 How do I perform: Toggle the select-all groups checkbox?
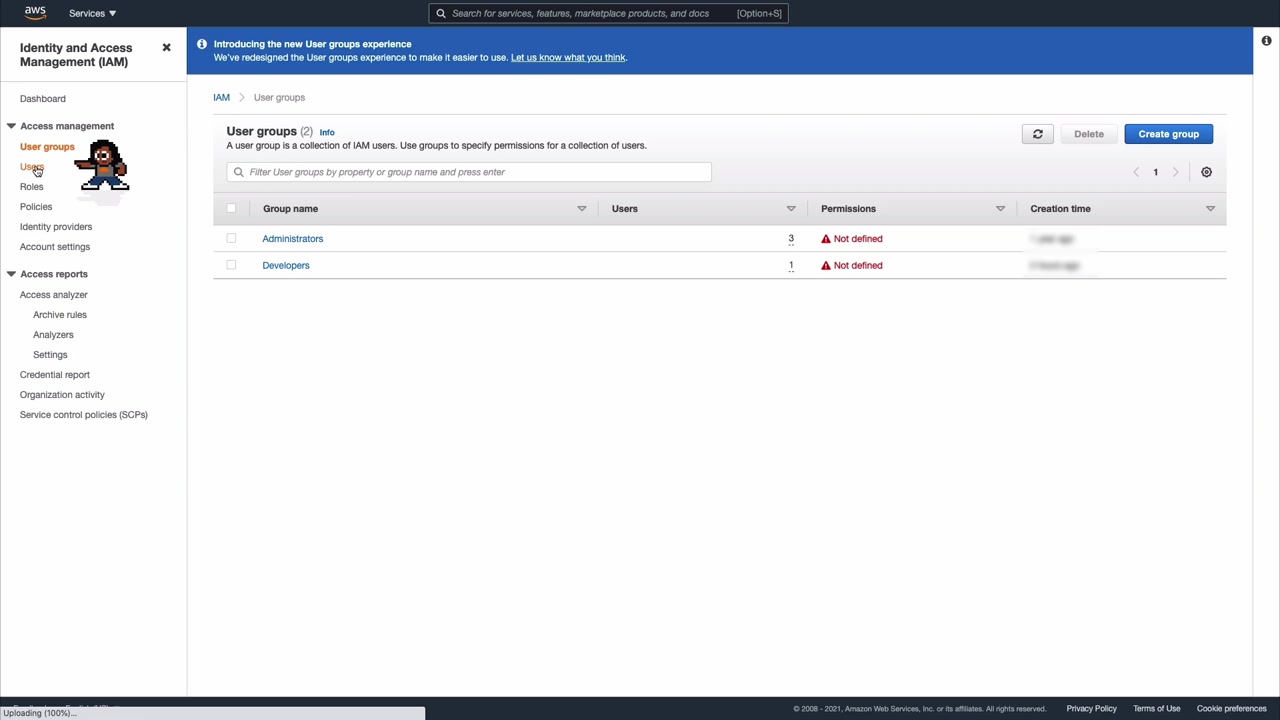tap(231, 208)
